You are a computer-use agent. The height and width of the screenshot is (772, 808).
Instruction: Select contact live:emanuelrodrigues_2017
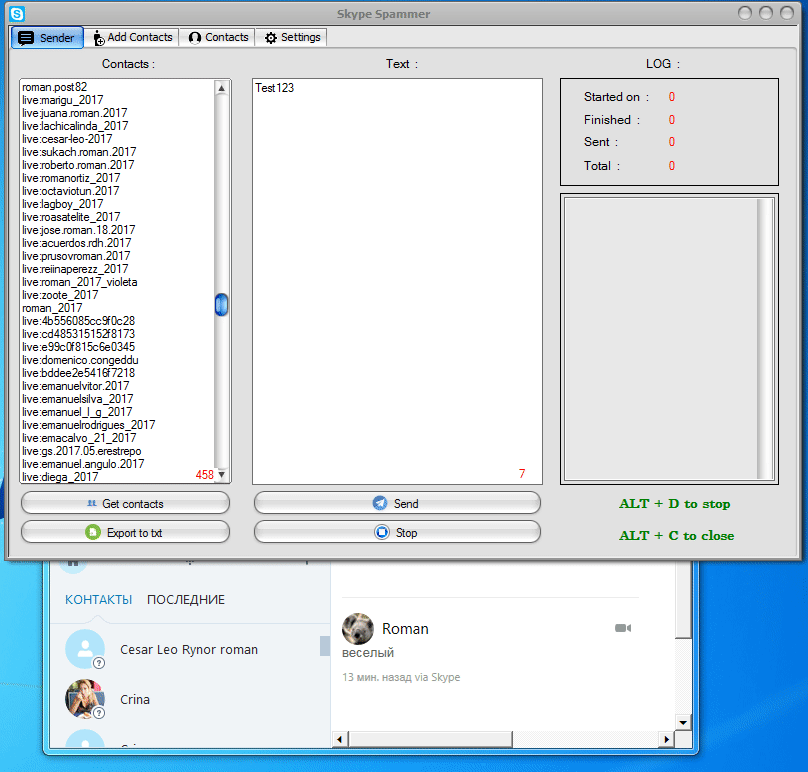[89, 425]
